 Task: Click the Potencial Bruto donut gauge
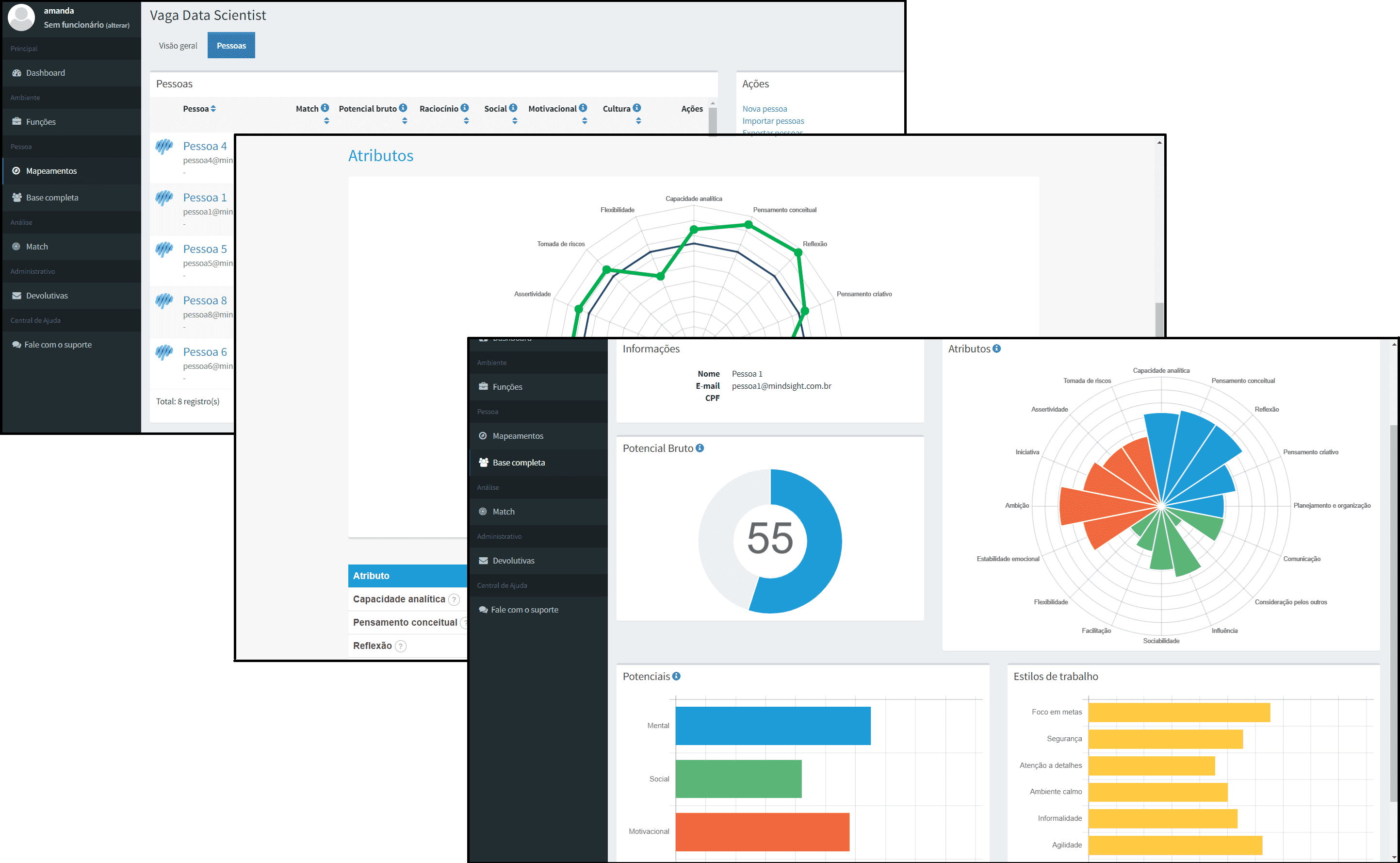point(770,541)
